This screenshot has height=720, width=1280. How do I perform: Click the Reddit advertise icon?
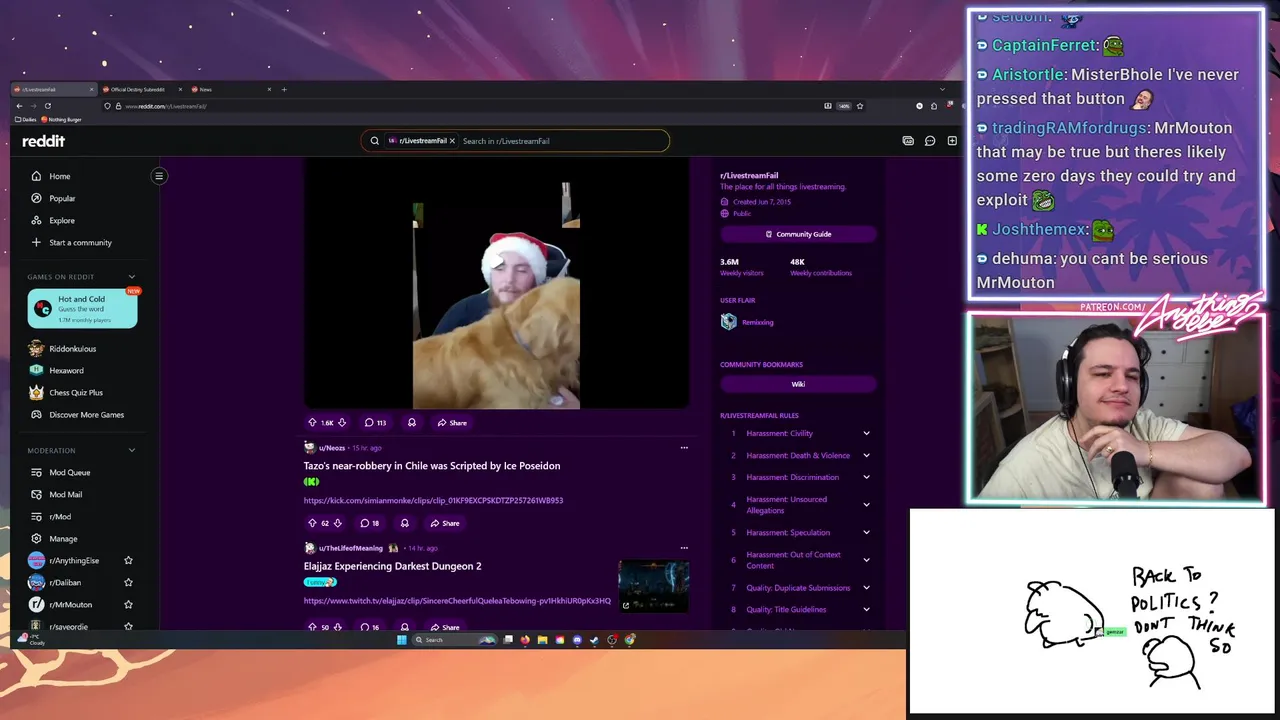click(x=908, y=141)
